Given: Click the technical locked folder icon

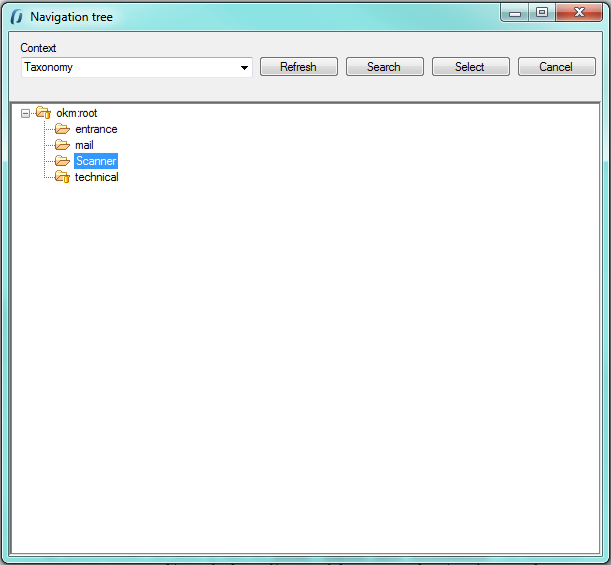Looking at the screenshot, I should 62,177.
